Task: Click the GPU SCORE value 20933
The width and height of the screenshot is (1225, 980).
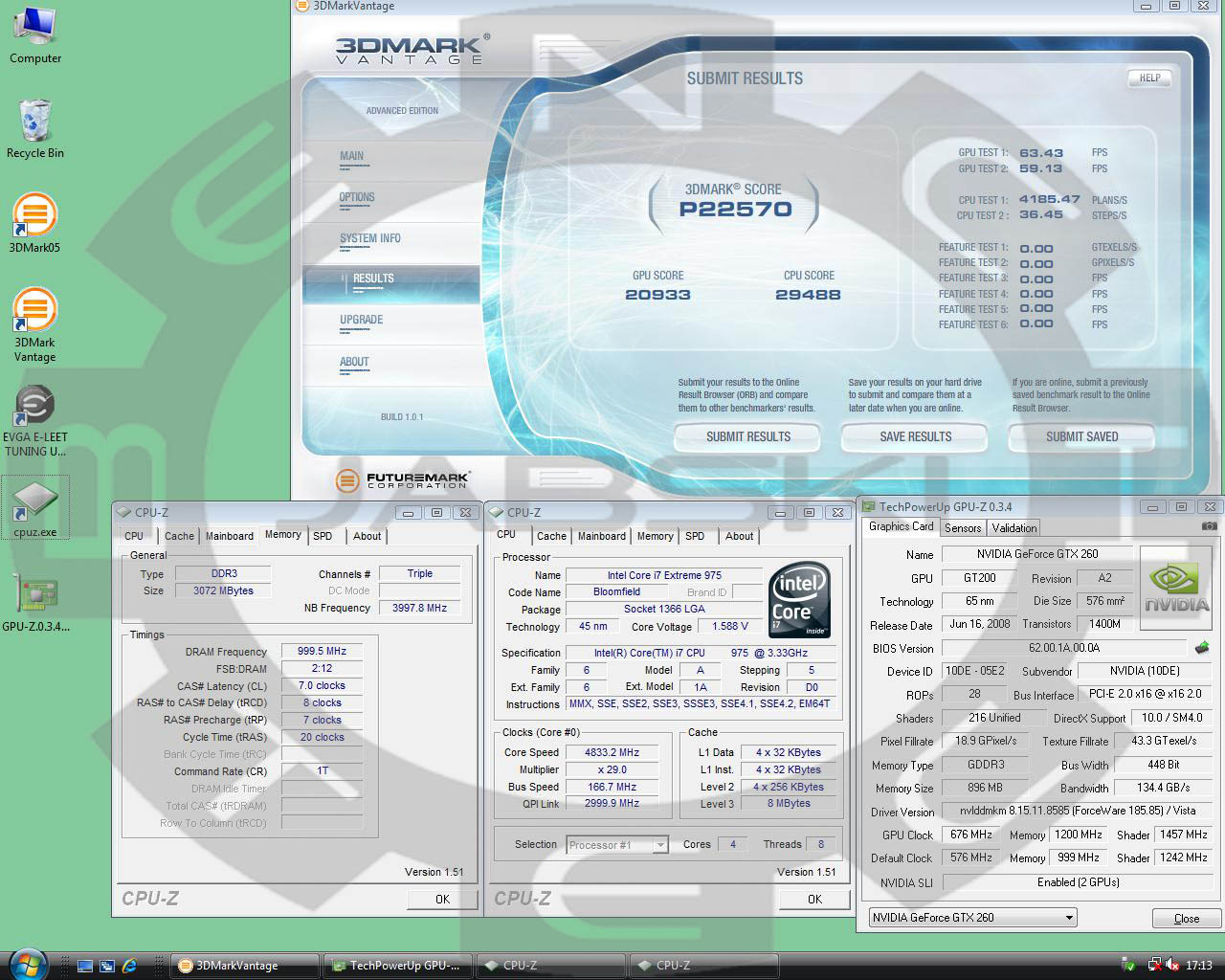Action: tap(657, 295)
